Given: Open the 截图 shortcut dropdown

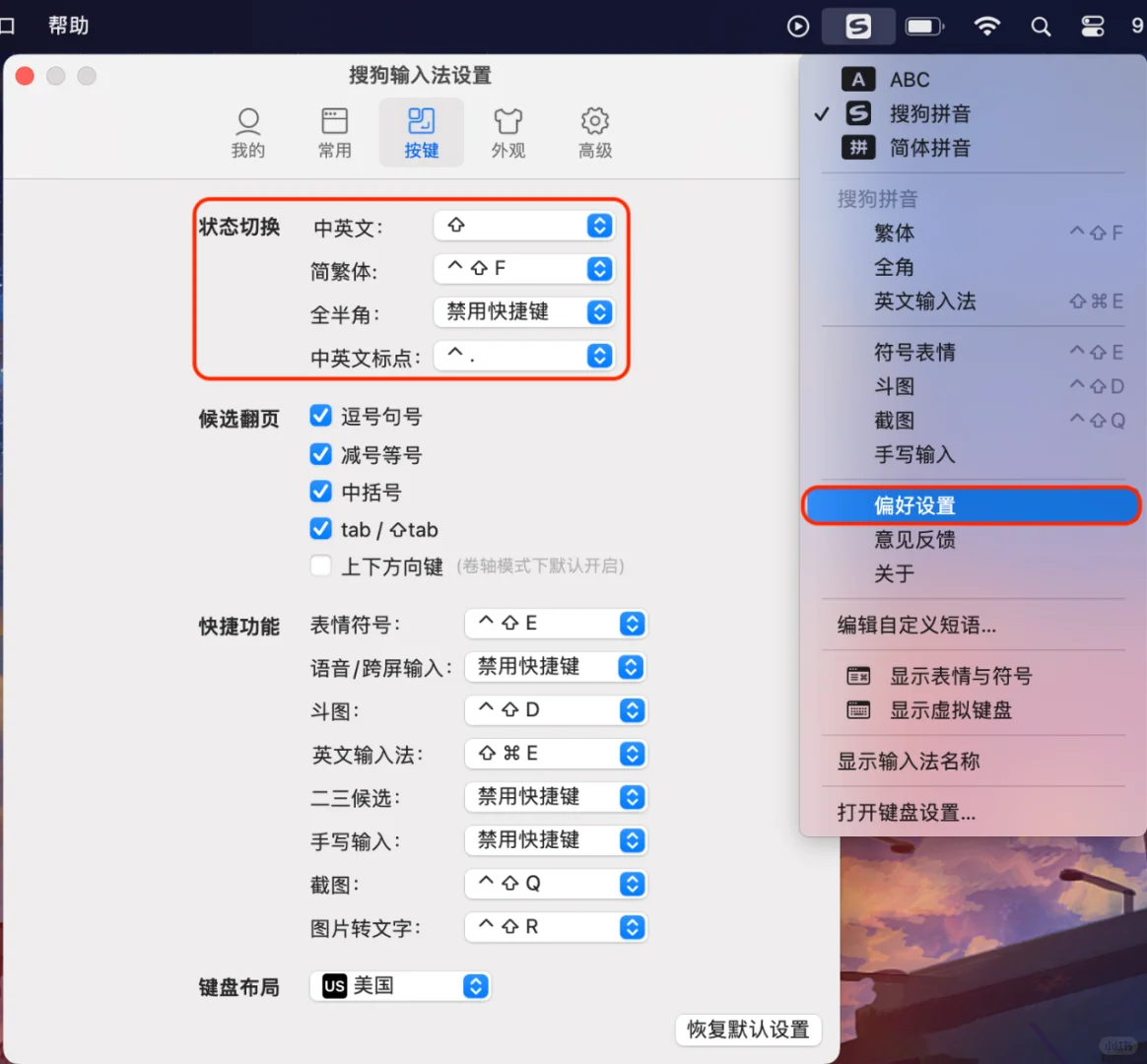Looking at the screenshot, I should (555, 884).
